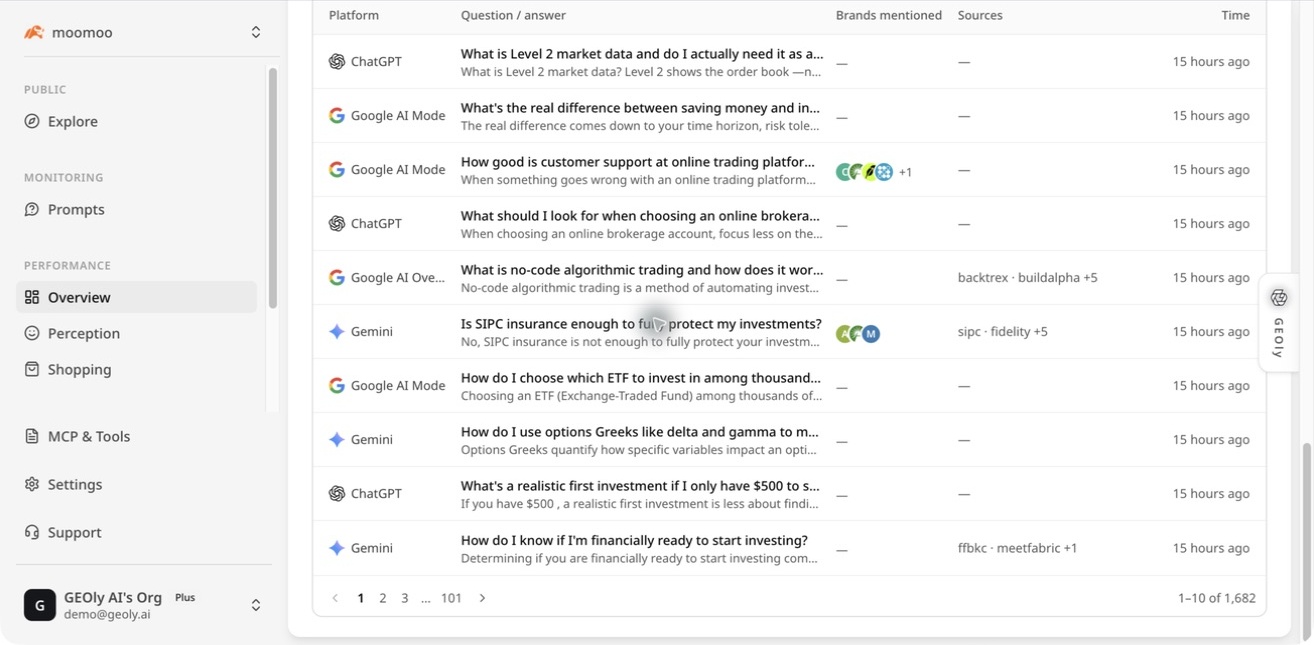Jump to page 101

pyautogui.click(x=451, y=598)
